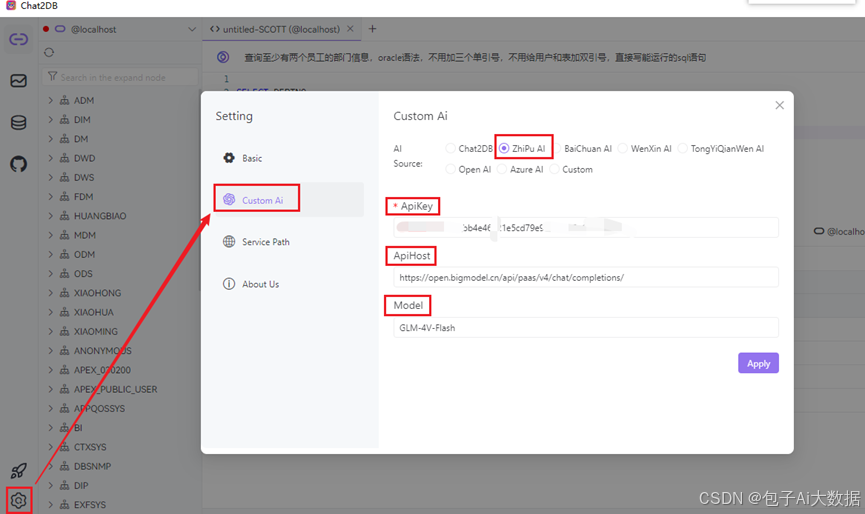The width and height of the screenshot is (865, 514).
Task: Open the dashboard chart icon in sidebar
Action: pyautogui.click(x=18, y=81)
